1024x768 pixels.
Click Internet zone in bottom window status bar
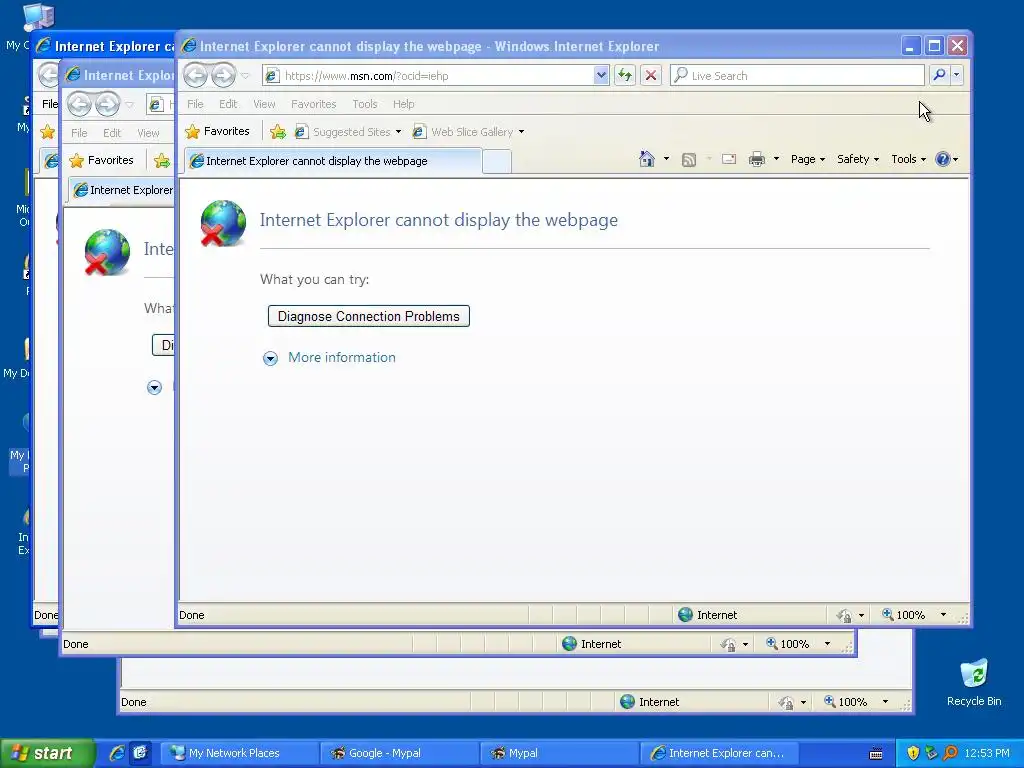coord(650,702)
